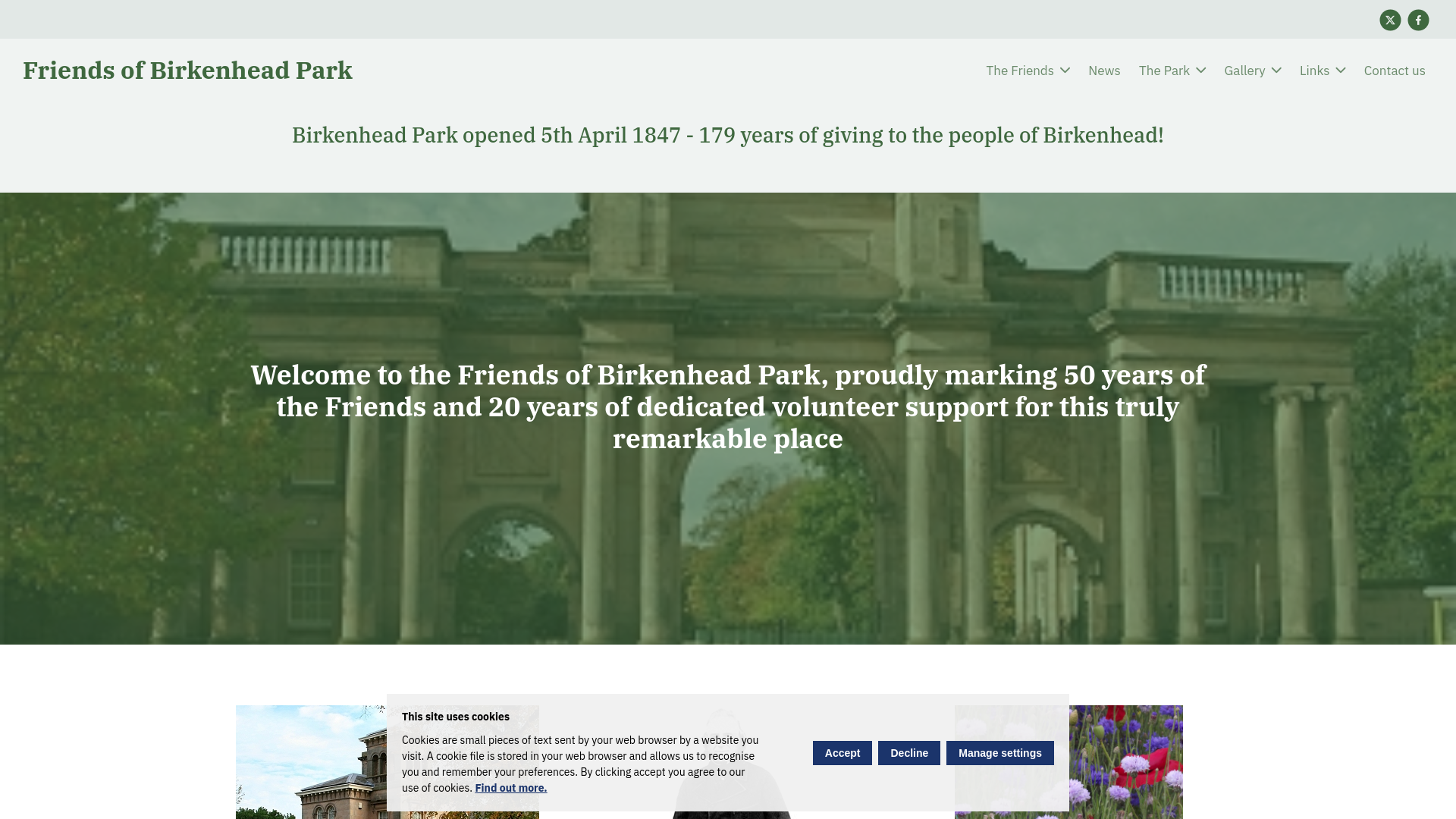Open The Friends menu item
The width and height of the screenshot is (1456, 819).
tap(1019, 71)
